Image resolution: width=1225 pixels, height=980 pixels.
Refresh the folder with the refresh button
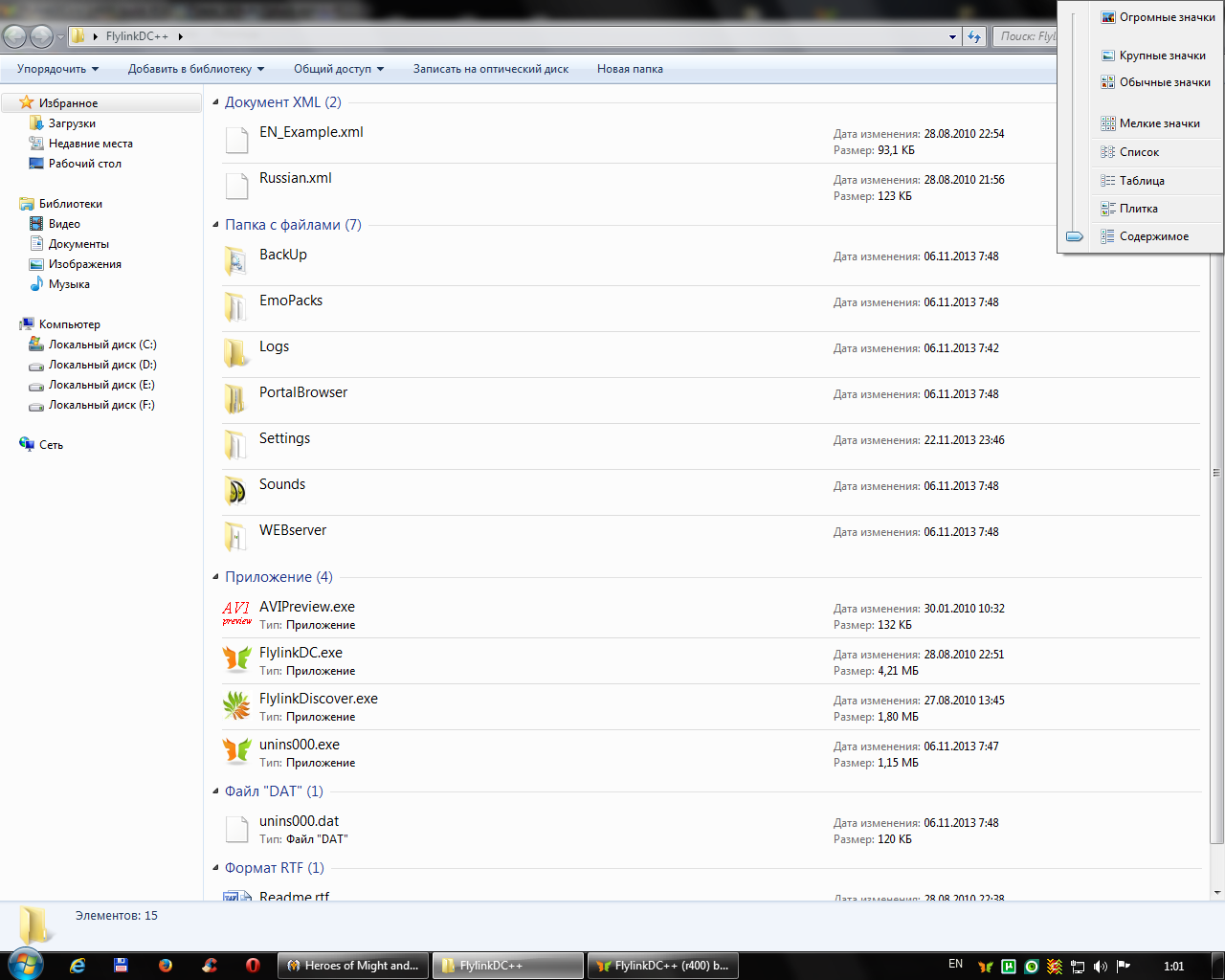click(x=974, y=36)
